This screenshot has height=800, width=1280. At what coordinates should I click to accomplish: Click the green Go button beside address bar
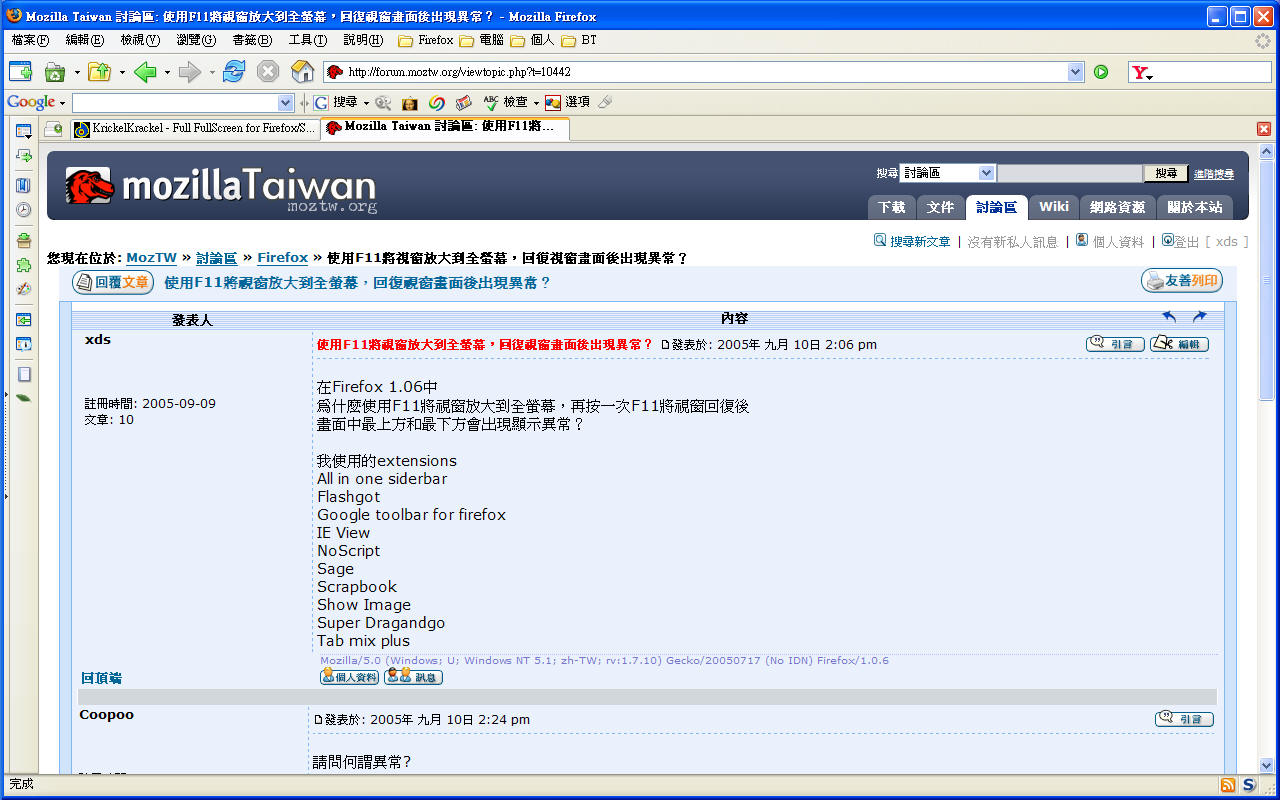[x=1101, y=72]
